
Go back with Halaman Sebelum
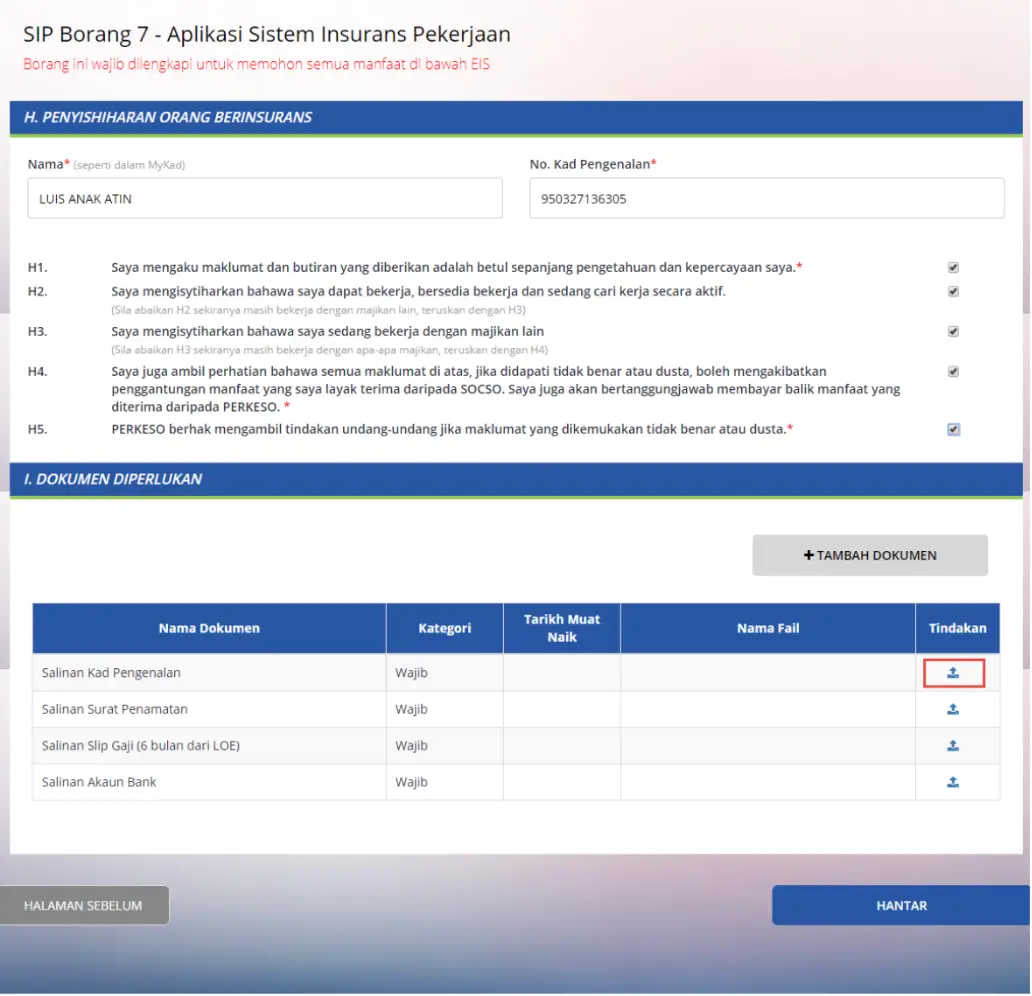(84, 905)
